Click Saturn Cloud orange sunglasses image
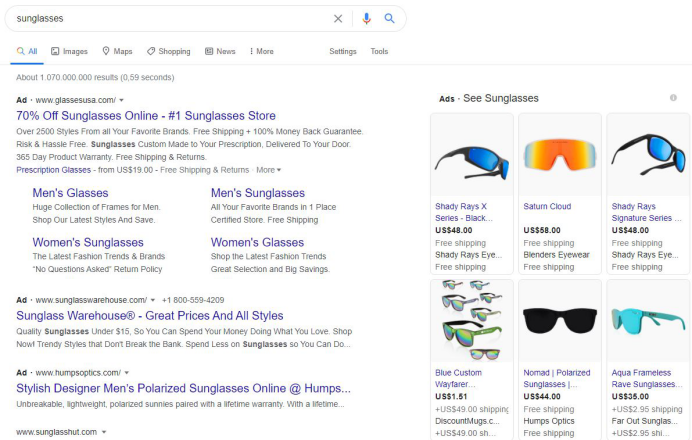The height and width of the screenshot is (440, 692). point(560,156)
